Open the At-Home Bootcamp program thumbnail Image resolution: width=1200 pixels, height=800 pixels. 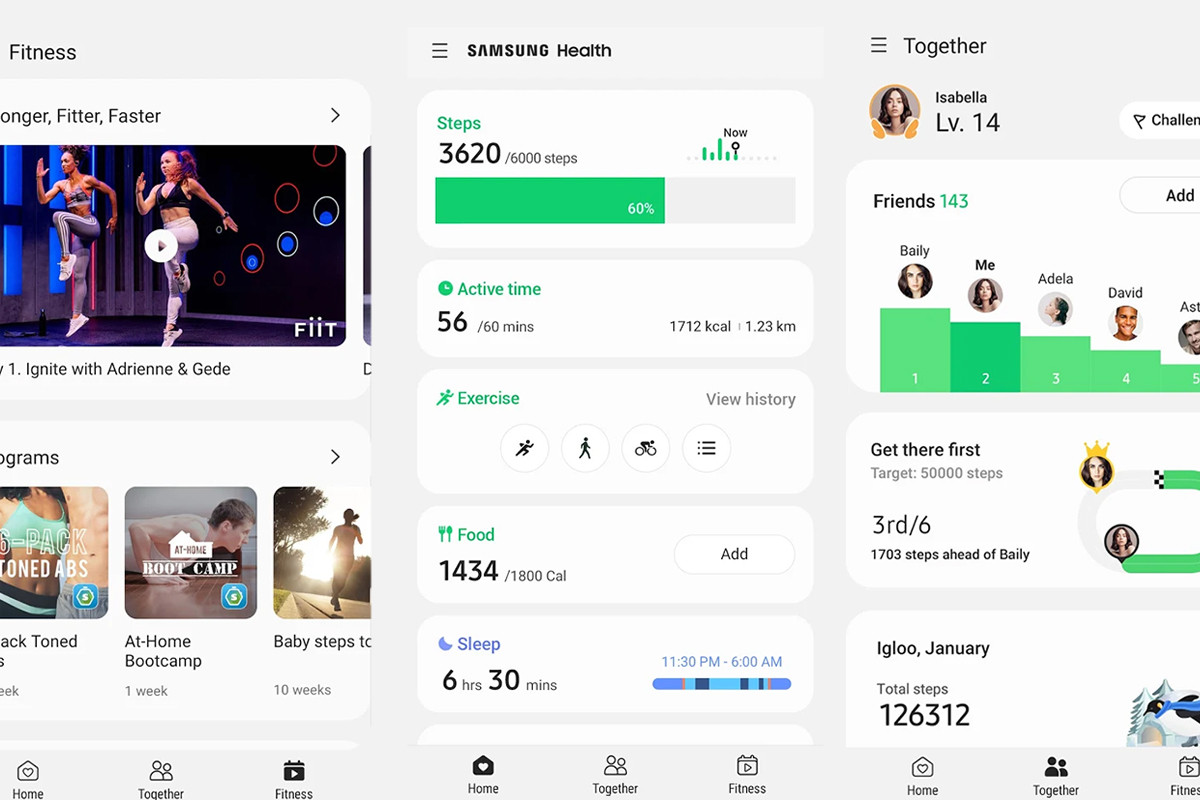coord(190,553)
